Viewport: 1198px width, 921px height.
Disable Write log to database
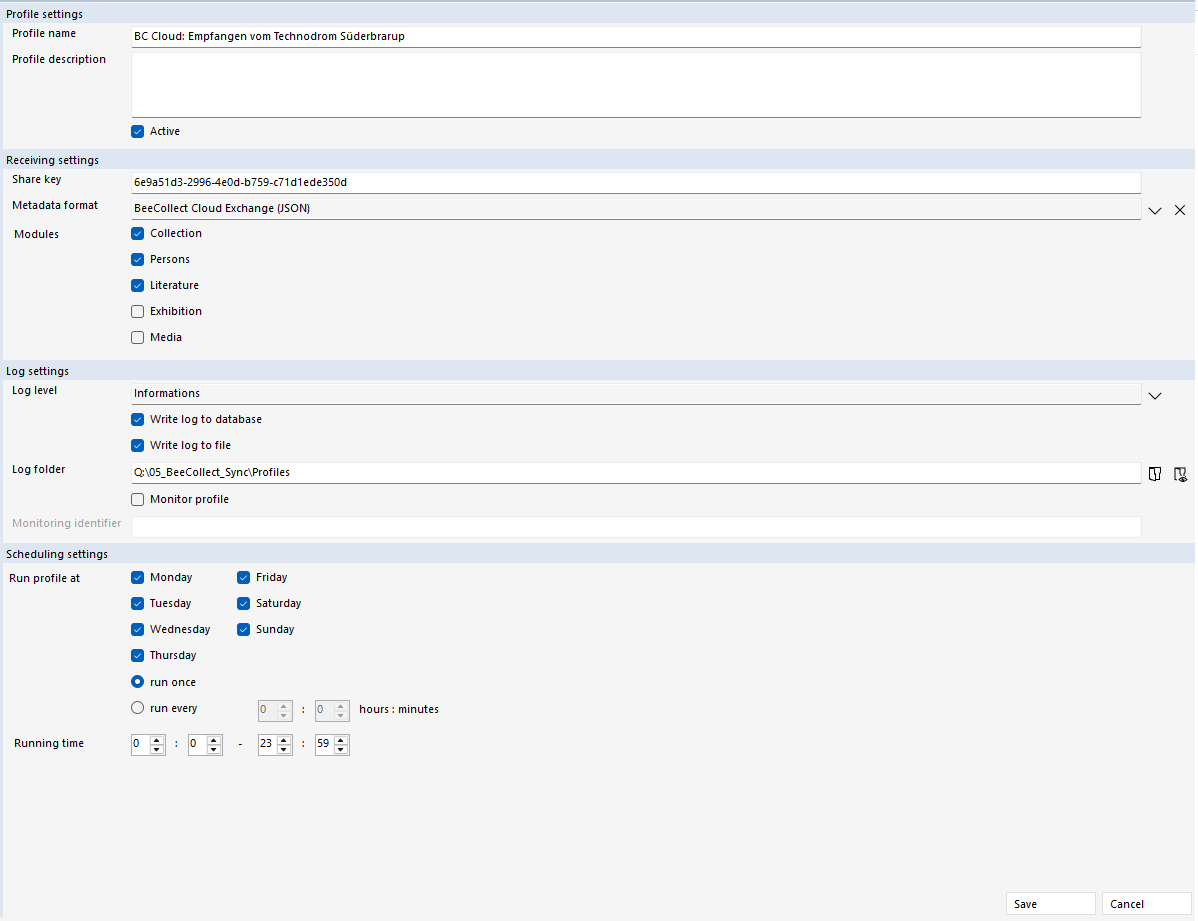click(137, 419)
